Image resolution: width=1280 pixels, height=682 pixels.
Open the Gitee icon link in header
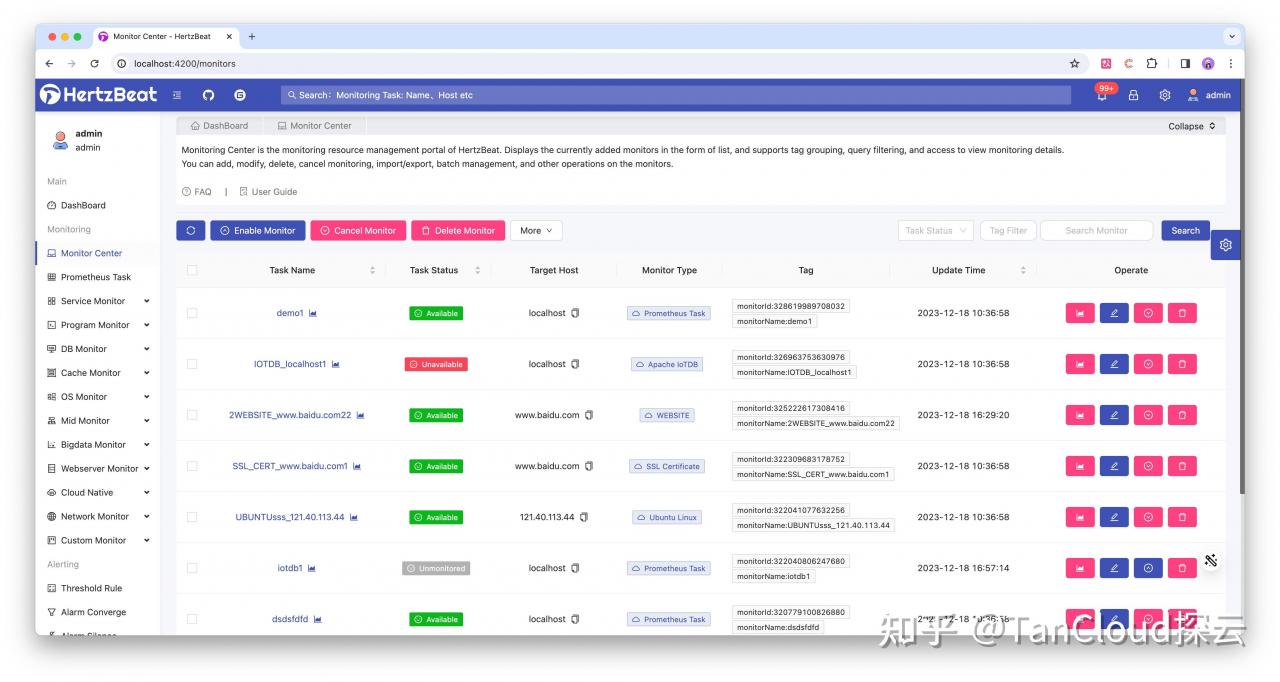coord(240,95)
